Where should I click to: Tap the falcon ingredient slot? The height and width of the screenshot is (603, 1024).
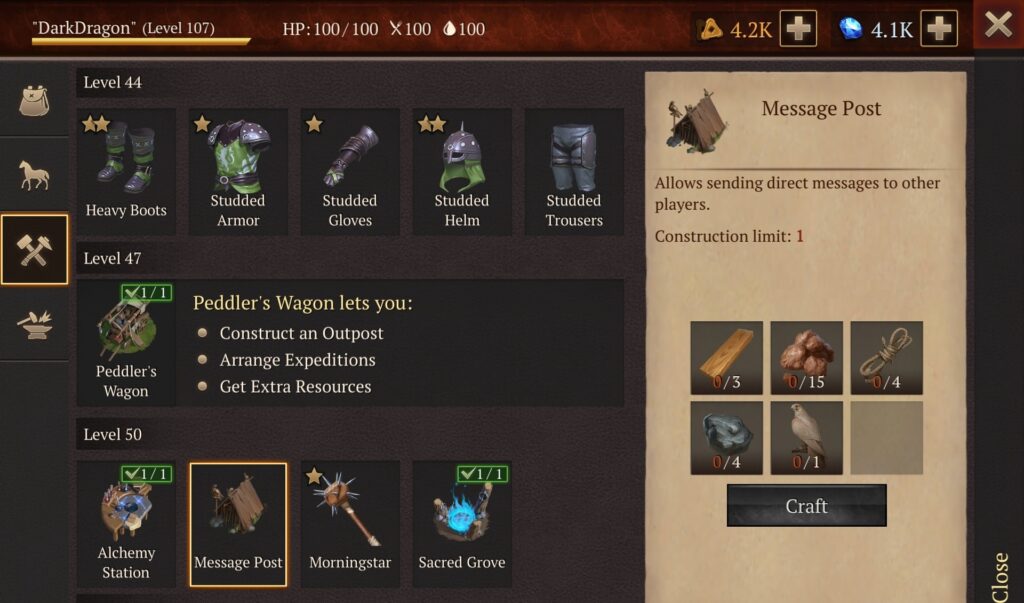click(x=807, y=438)
